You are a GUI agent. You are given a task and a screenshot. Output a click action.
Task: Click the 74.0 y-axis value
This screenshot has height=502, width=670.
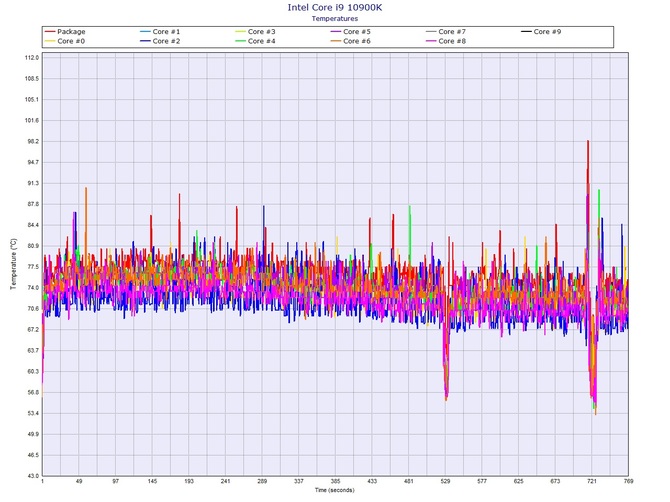[x=33, y=288]
